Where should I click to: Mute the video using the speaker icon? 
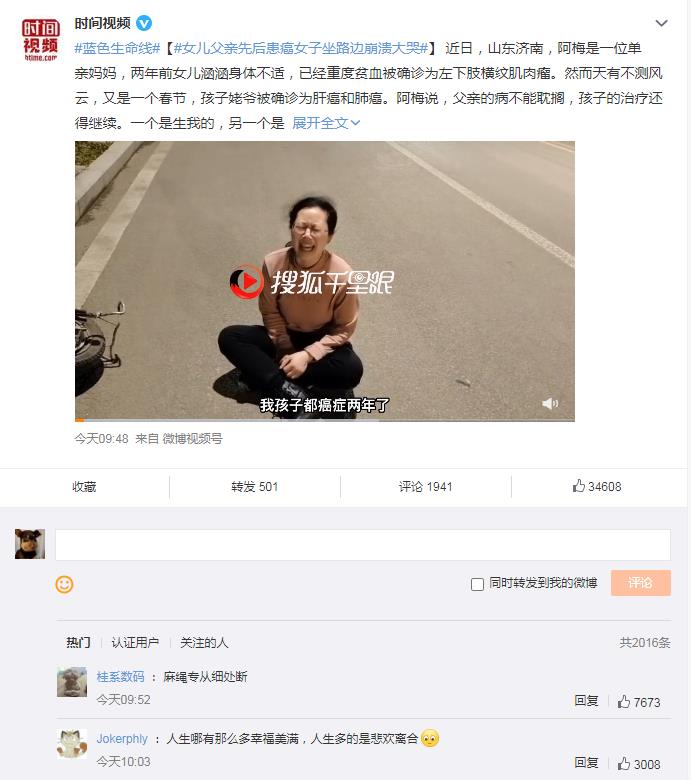click(x=550, y=403)
